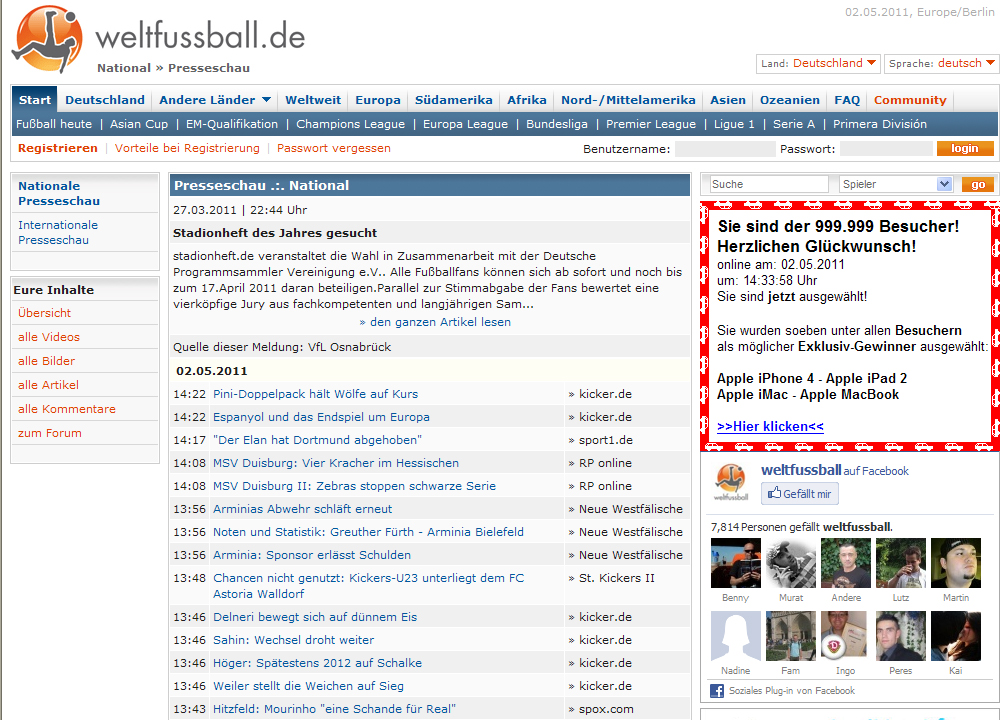Click Ingo's Facebook profile picture

(845, 636)
